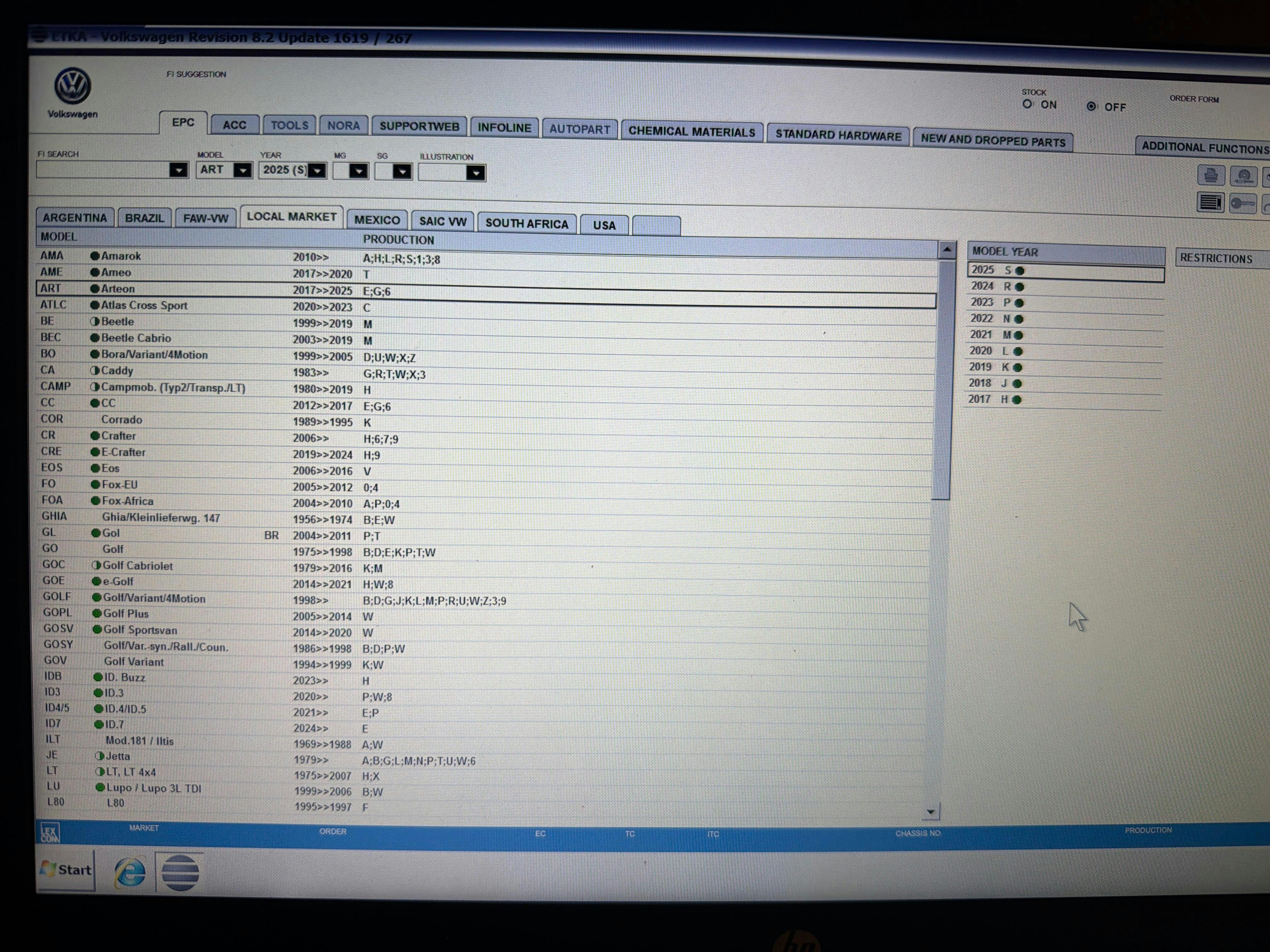Click the ADDITIONAL FUNCTIONS button
This screenshot has width=1270, height=952.
click(1204, 147)
